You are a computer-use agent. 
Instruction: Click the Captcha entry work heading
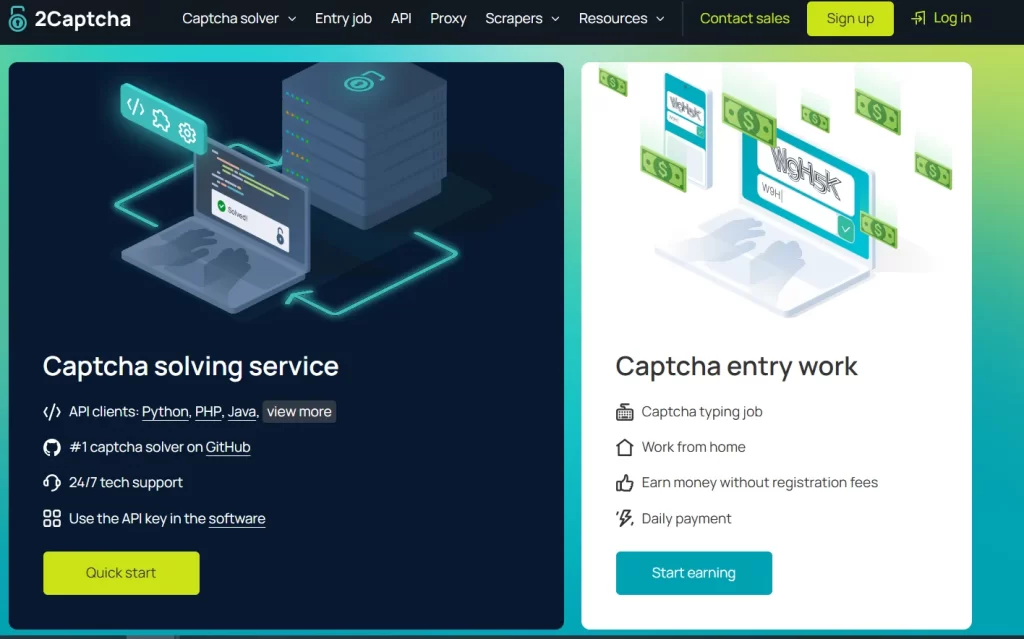click(736, 366)
